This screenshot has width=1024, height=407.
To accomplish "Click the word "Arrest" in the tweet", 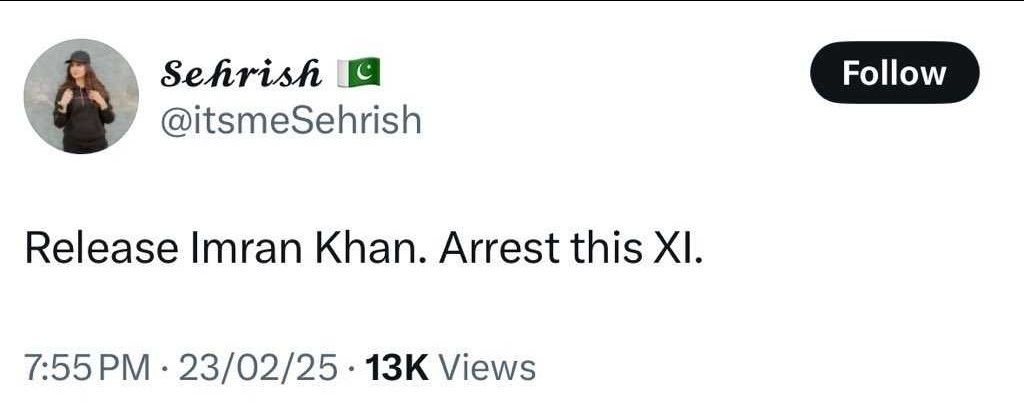I will tap(500, 249).
